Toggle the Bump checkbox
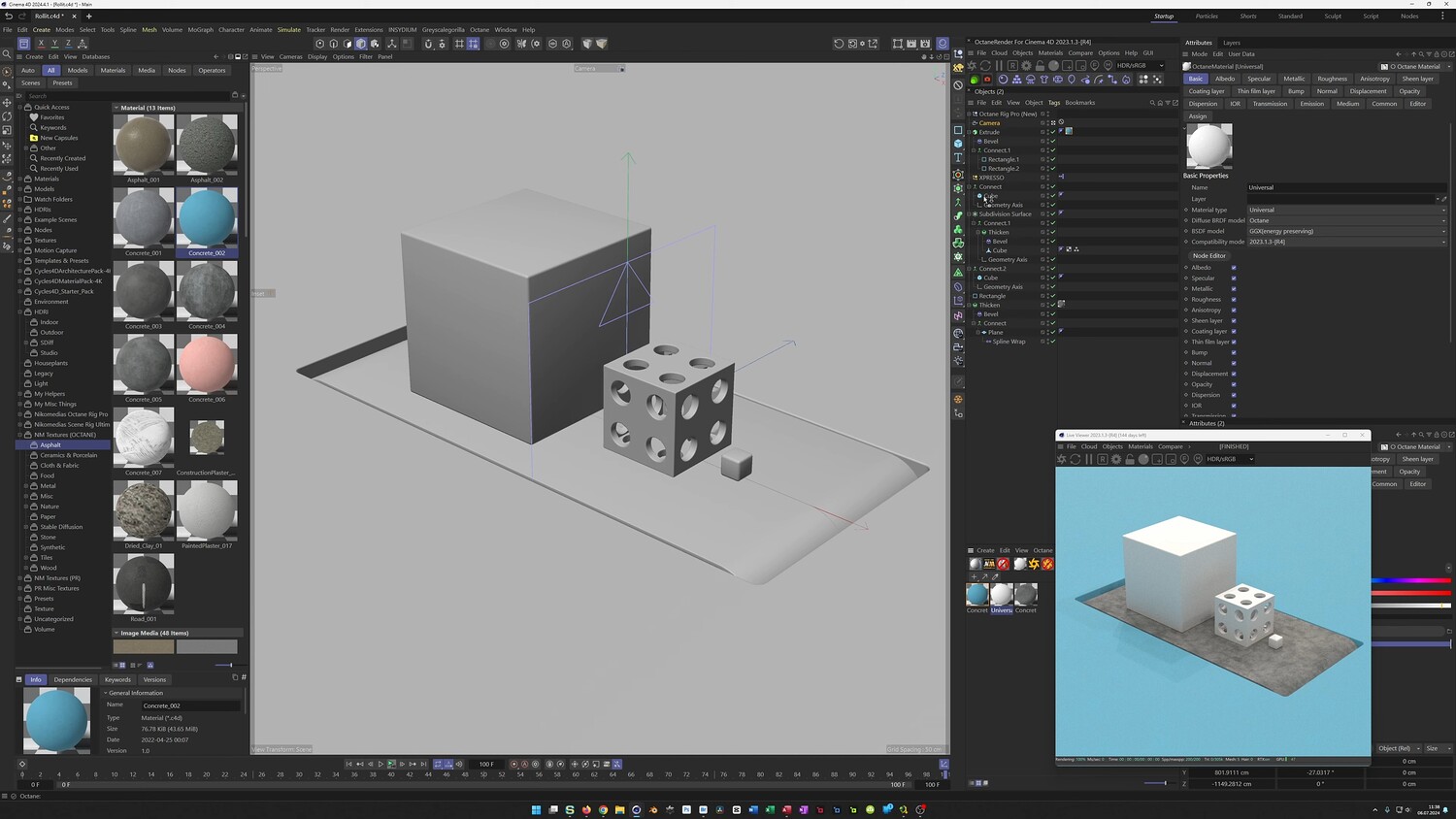1456x819 pixels. (x=1234, y=352)
